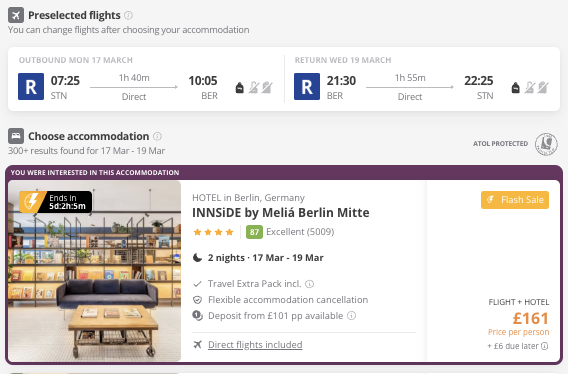Click info icon next to Travel Extra Pack

click(x=309, y=284)
